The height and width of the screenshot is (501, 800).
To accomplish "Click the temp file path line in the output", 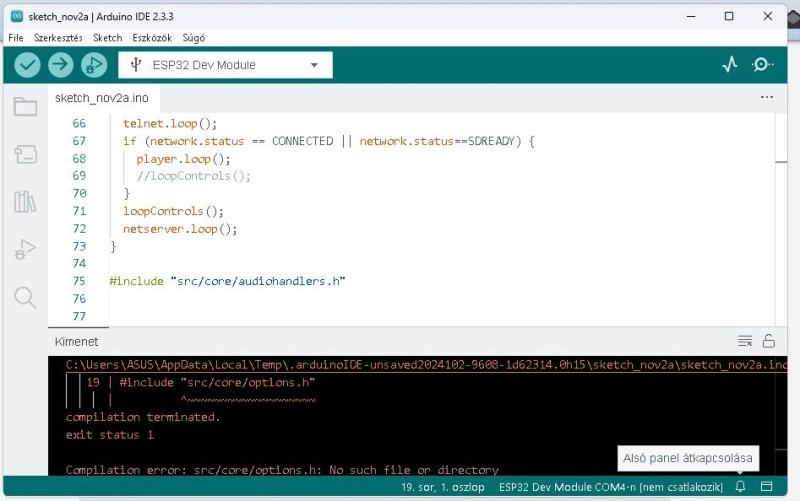I will (x=426, y=364).
